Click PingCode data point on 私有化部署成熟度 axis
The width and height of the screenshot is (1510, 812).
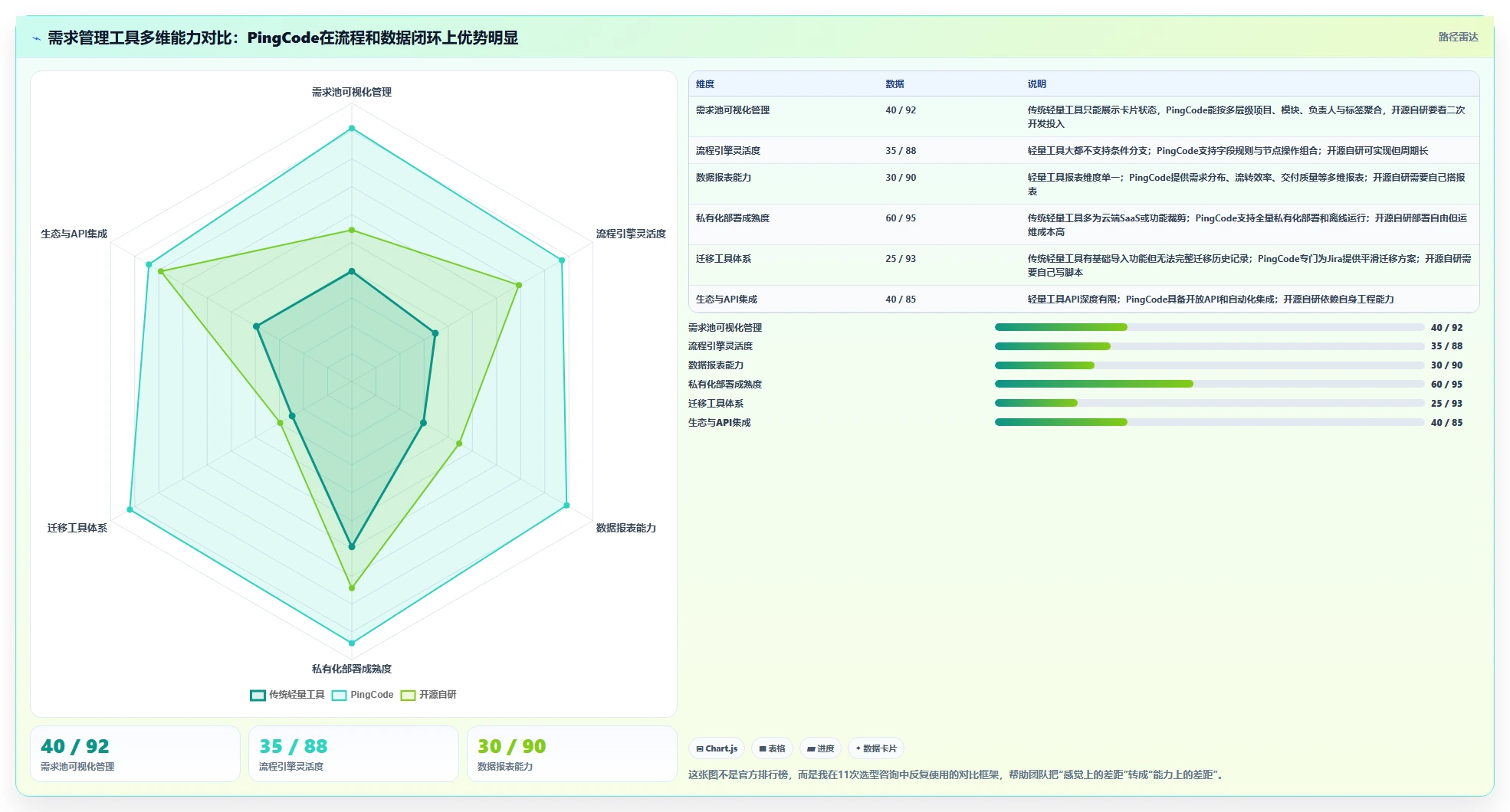coord(352,643)
